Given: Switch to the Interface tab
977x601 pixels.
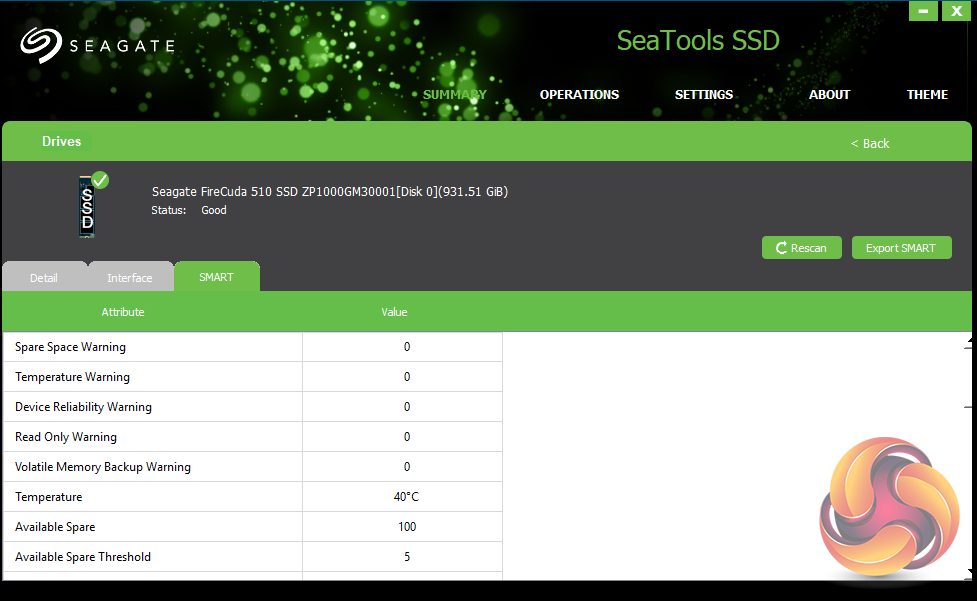Looking at the screenshot, I should 130,277.
